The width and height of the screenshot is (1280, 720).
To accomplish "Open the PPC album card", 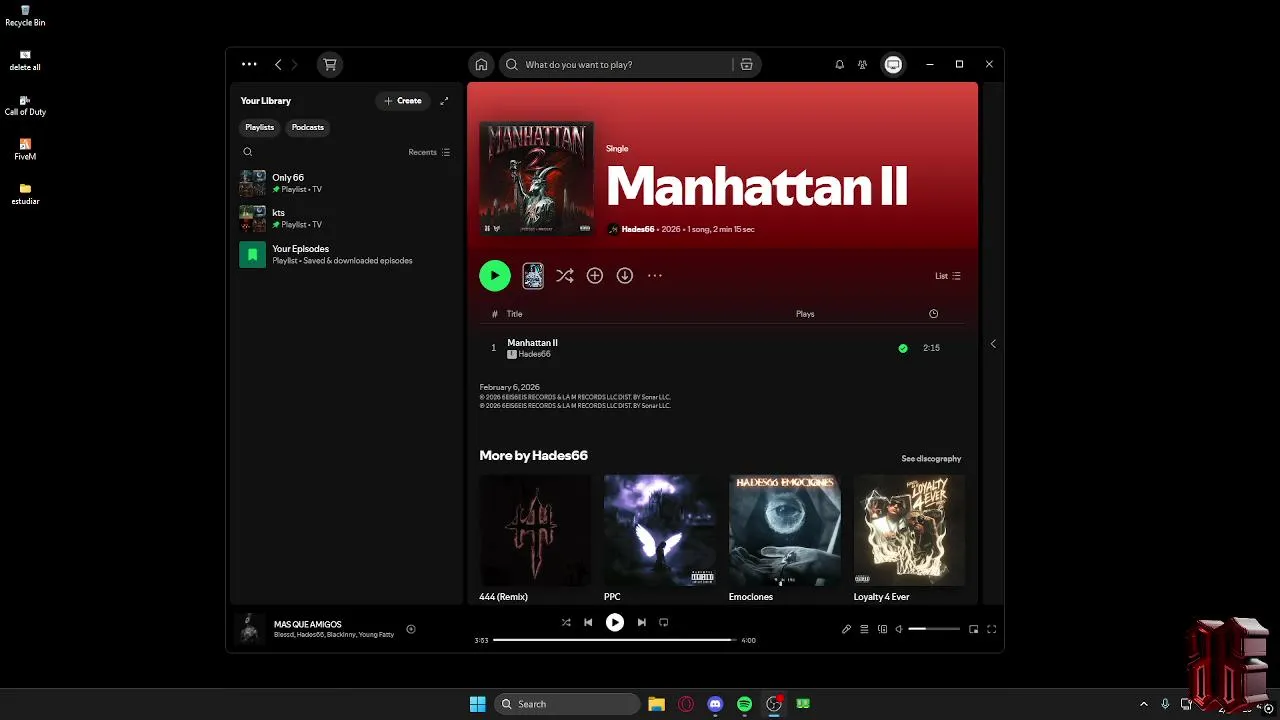I will tap(660, 539).
